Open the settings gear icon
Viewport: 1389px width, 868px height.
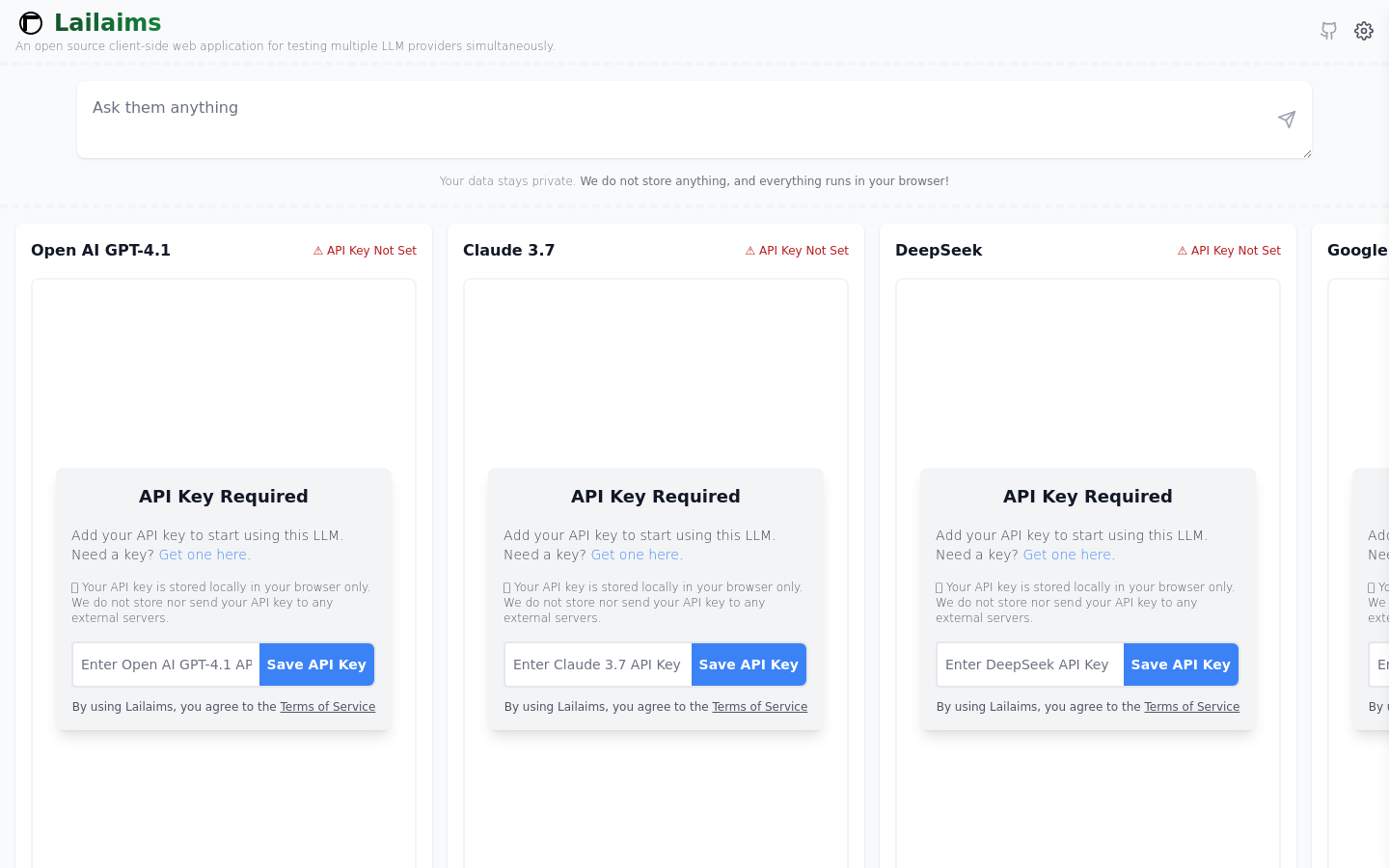1364,31
